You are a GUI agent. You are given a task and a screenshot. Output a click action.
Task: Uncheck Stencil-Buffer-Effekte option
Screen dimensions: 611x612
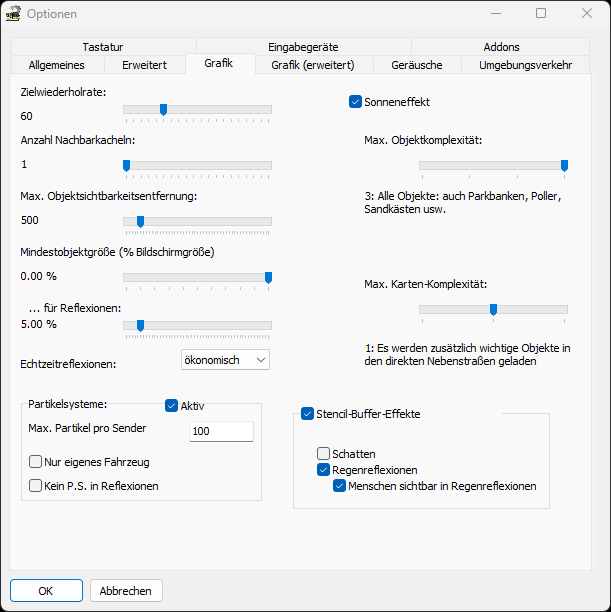click(x=308, y=413)
